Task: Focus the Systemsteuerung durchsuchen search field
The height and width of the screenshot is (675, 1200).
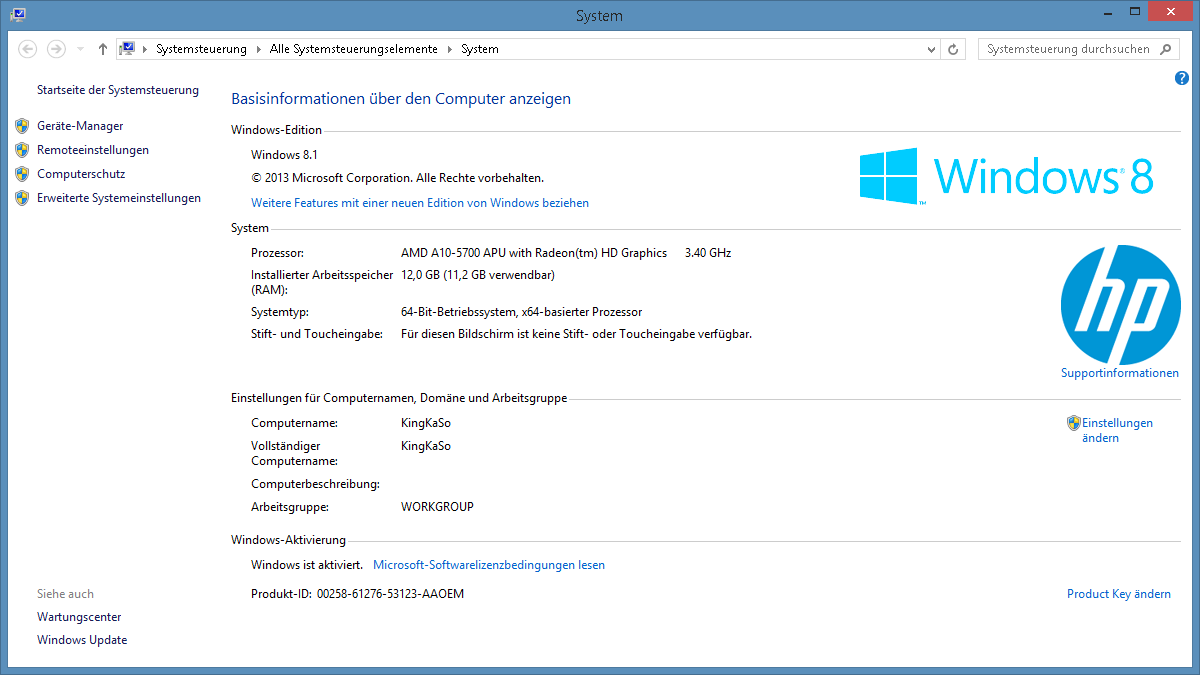Action: click(x=1067, y=49)
